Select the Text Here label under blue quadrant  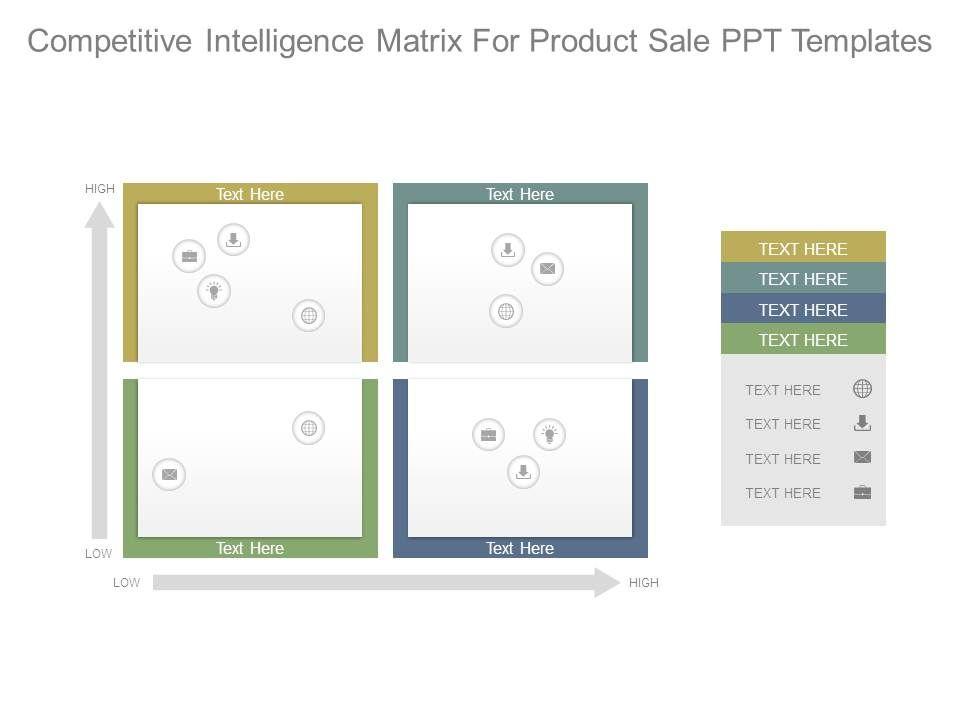pyautogui.click(x=520, y=548)
